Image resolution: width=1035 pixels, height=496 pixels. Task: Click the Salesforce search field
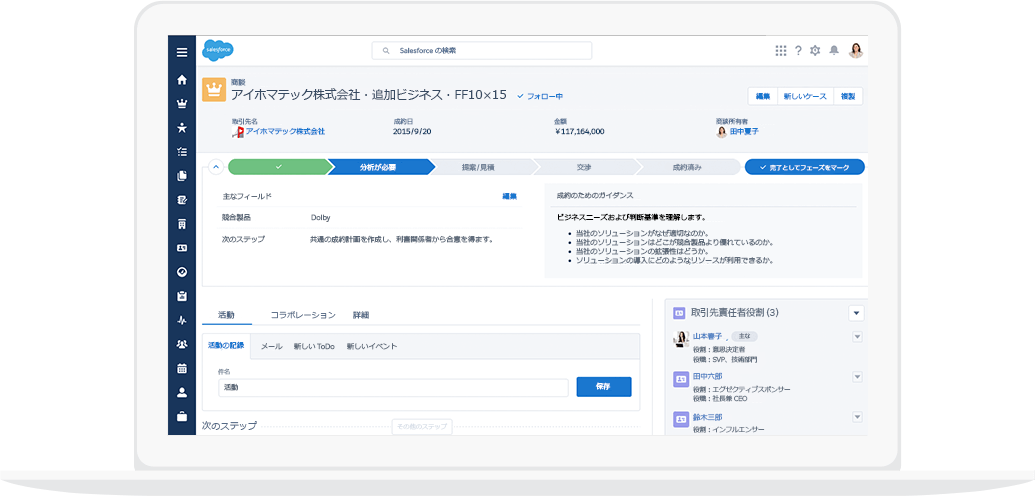pos(482,51)
